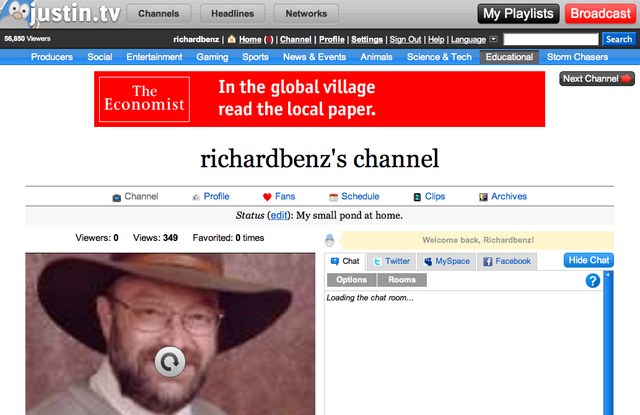Switch to the Clips tab
Screen dimensions: 640x415
[x=429, y=197]
